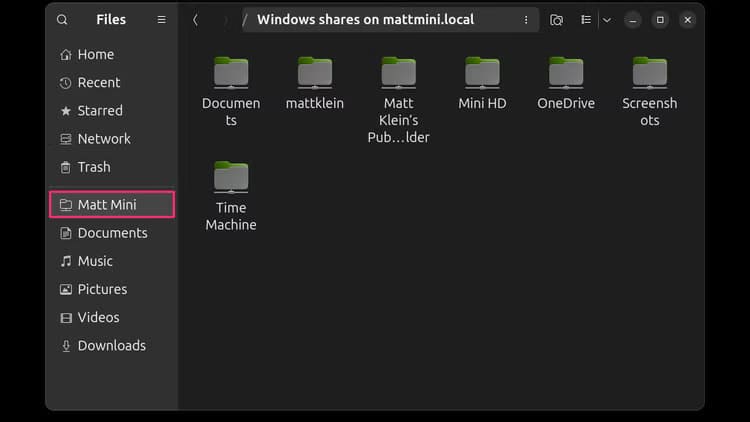Viewport: 750px width, 422px height.
Task: Open Recent in the sidebar
Action: coord(112,83)
